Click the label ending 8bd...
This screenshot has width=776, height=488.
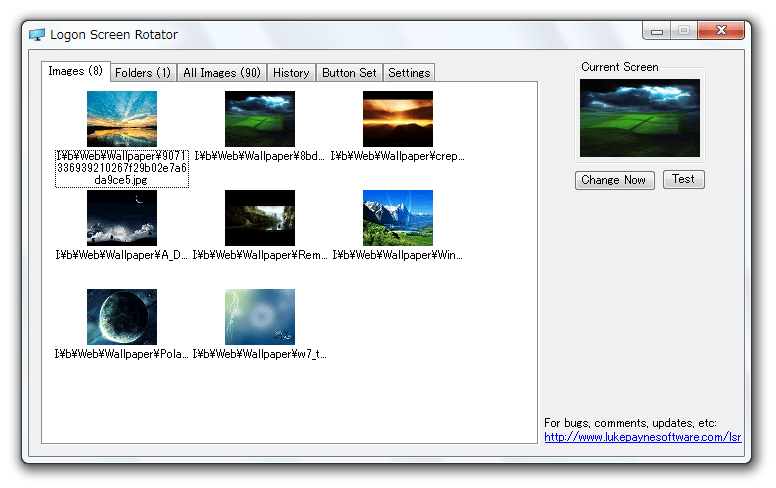[x=260, y=156]
